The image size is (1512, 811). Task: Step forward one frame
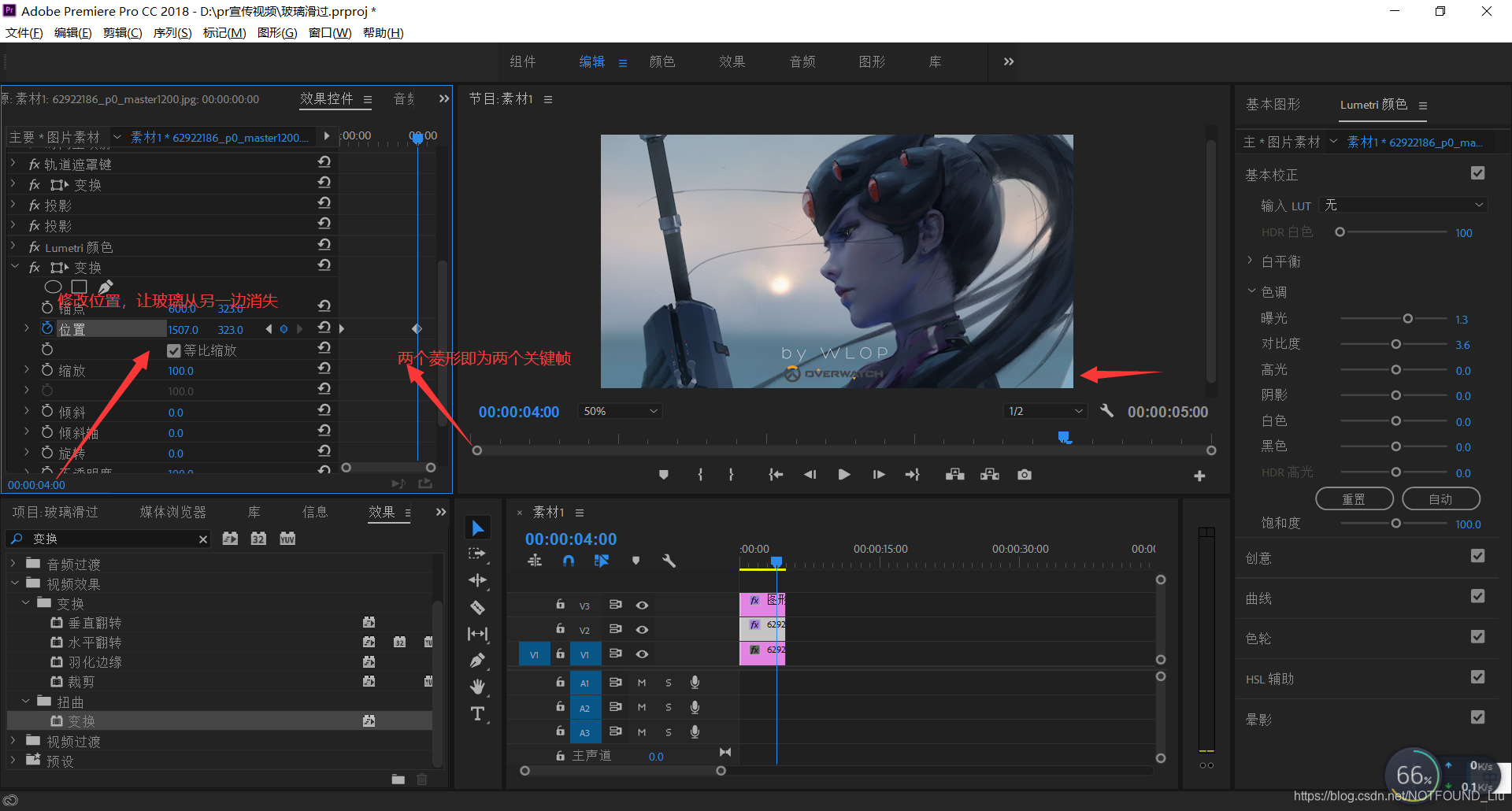click(x=879, y=475)
